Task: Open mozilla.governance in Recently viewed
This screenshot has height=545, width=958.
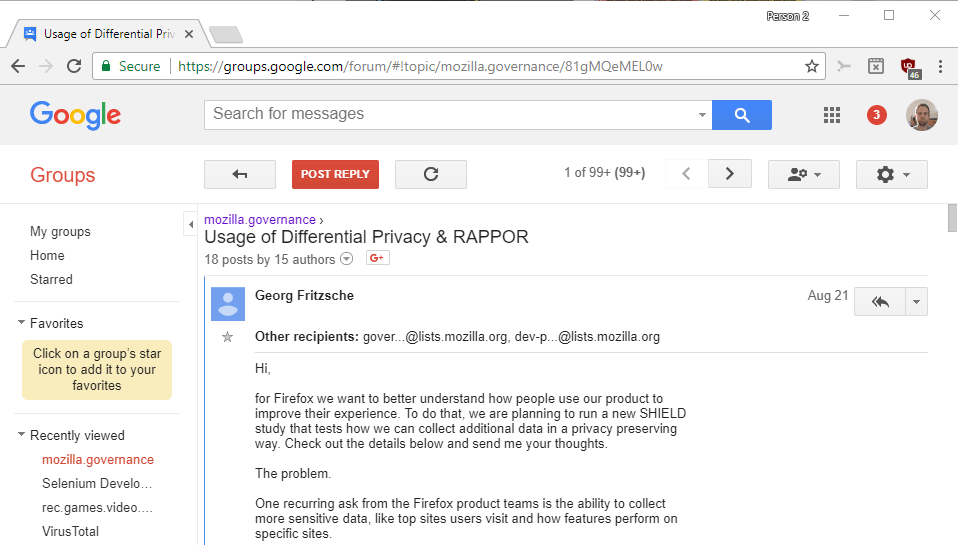Action: tap(98, 459)
